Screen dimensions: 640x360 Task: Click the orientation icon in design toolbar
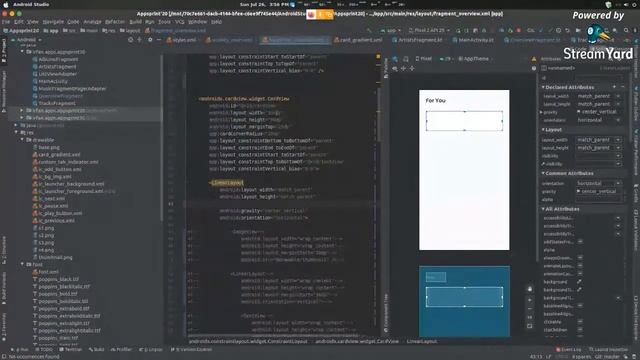click(406, 59)
